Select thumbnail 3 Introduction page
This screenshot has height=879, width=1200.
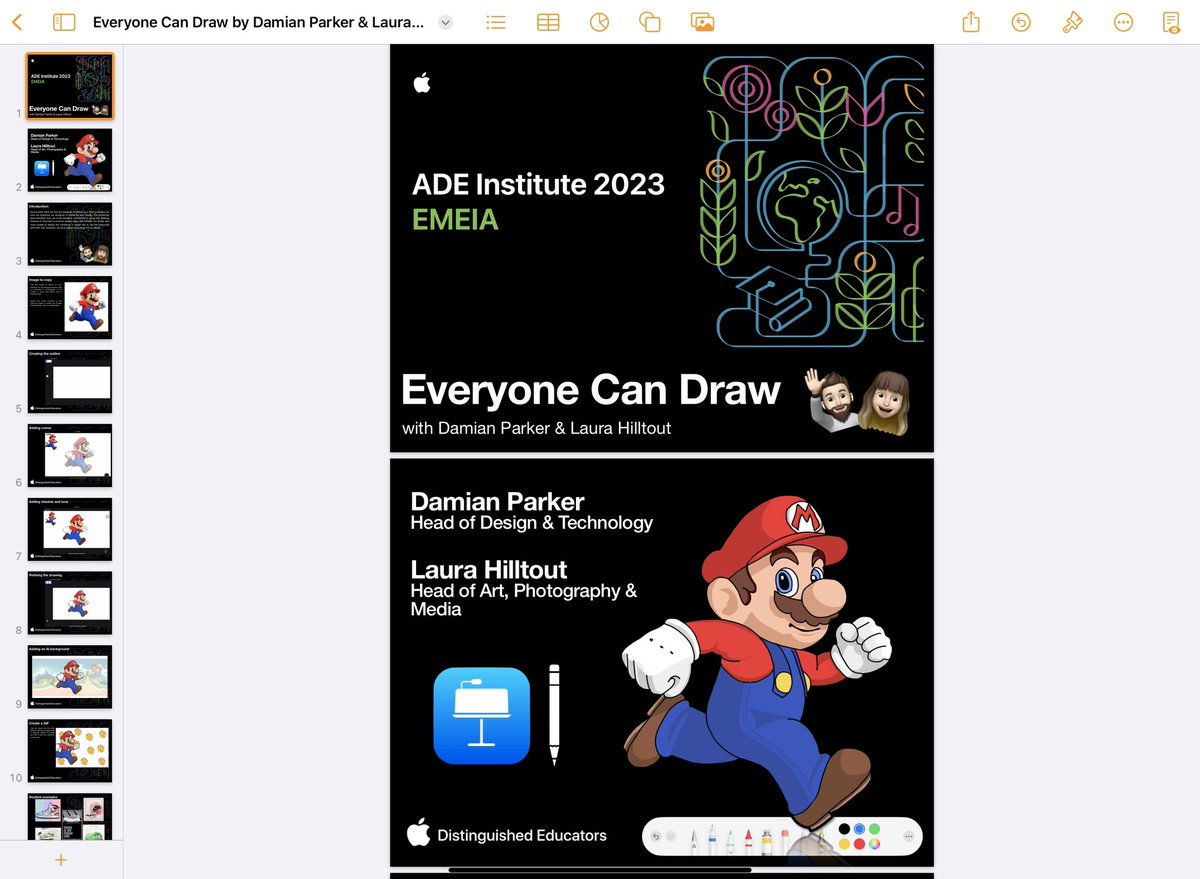pyautogui.click(x=69, y=234)
